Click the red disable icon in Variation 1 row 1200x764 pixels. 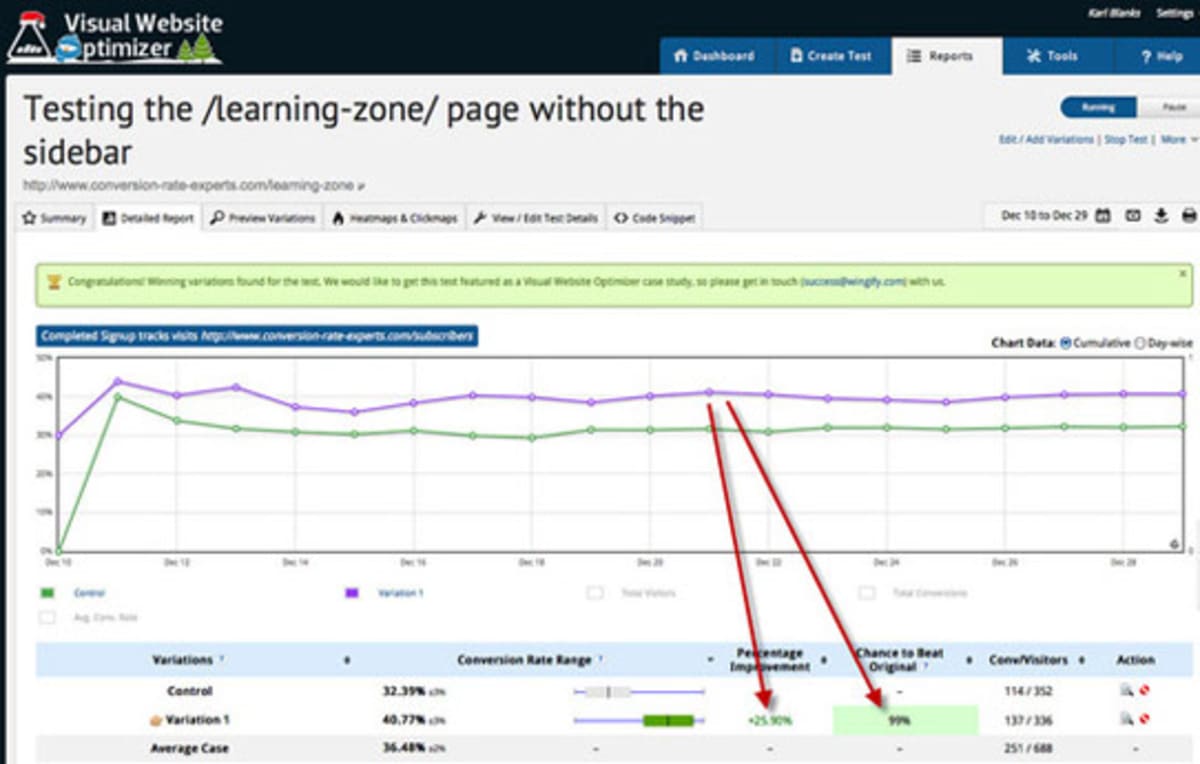click(1144, 719)
